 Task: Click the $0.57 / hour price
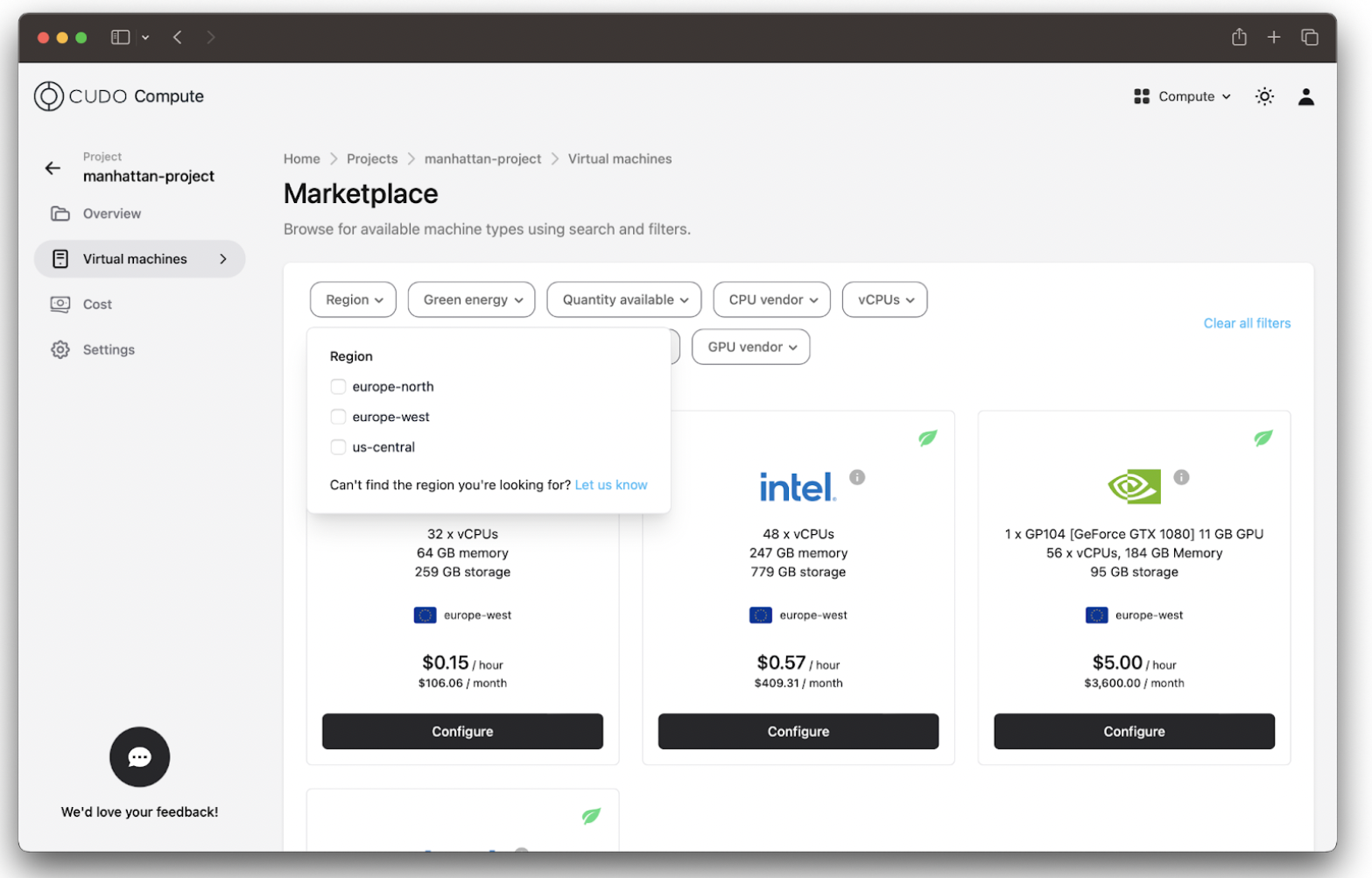799,663
